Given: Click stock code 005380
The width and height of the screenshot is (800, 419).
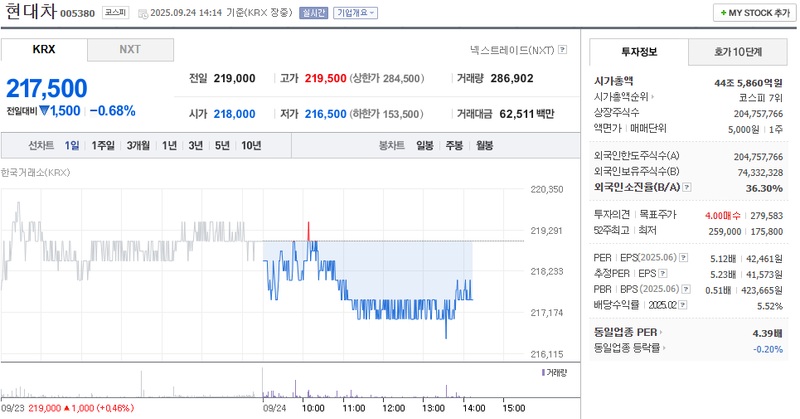Looking at the screenshot, I should pos(78,13).
